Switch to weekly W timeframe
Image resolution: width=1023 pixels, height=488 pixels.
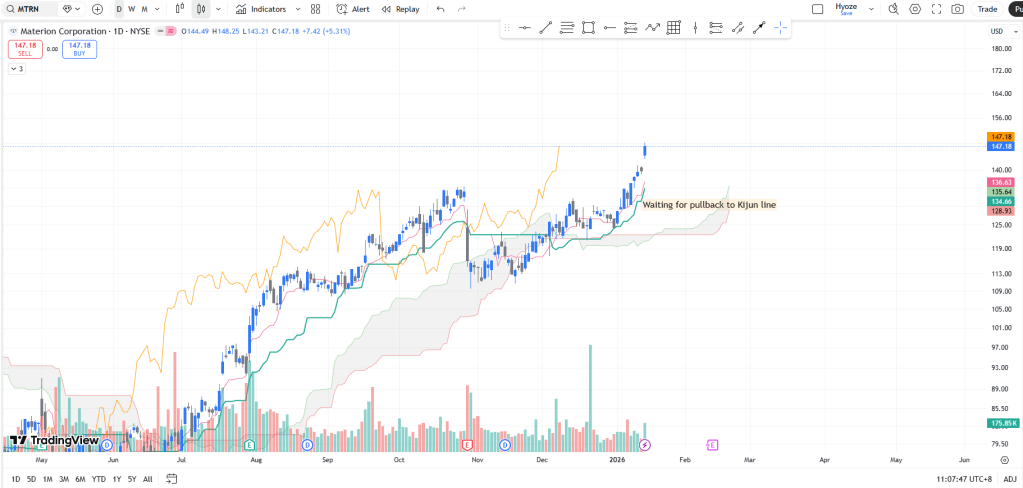(x=132, y=9)
